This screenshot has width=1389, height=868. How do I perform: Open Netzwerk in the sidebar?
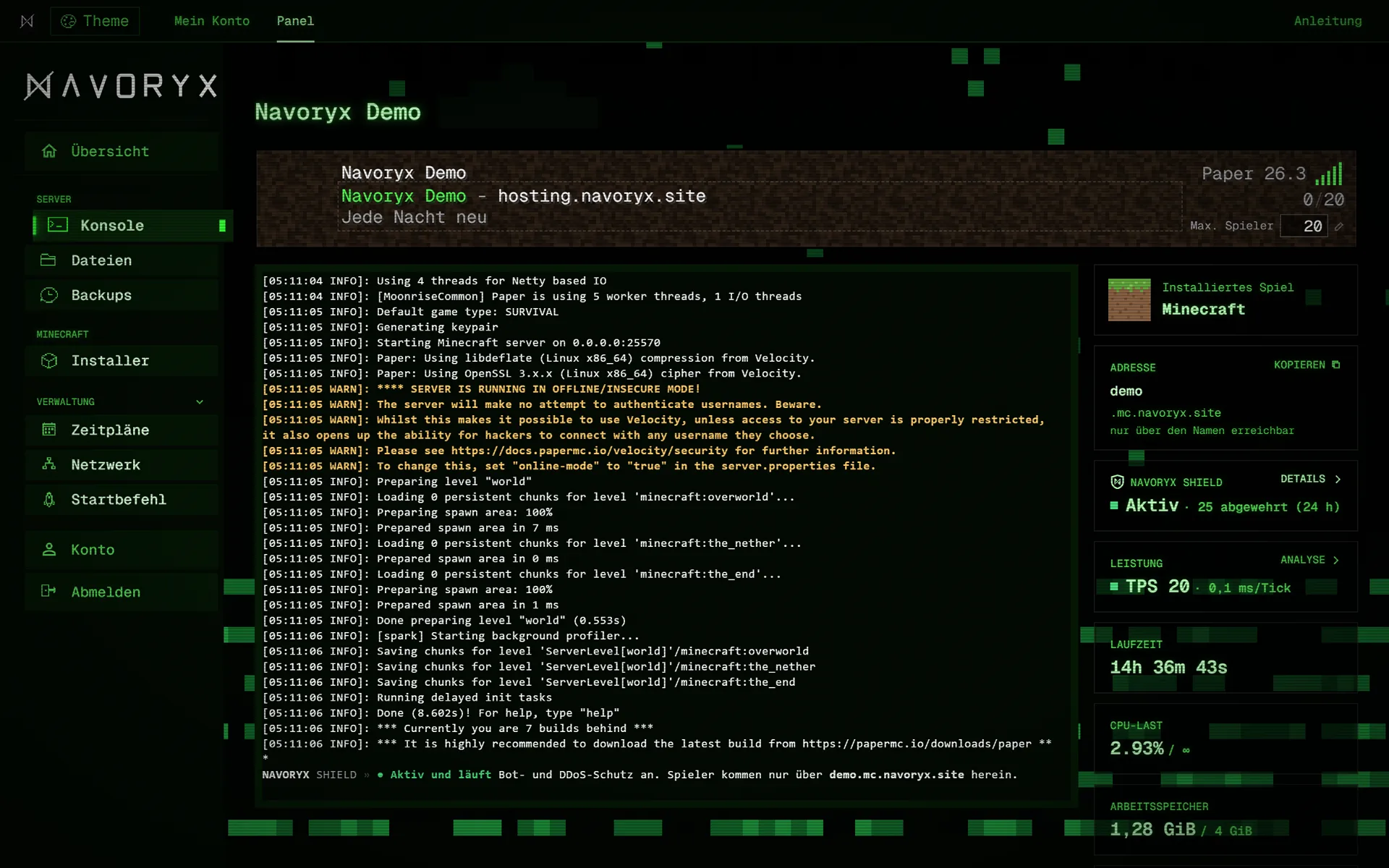pyautogui.click(x=122, y=464)
